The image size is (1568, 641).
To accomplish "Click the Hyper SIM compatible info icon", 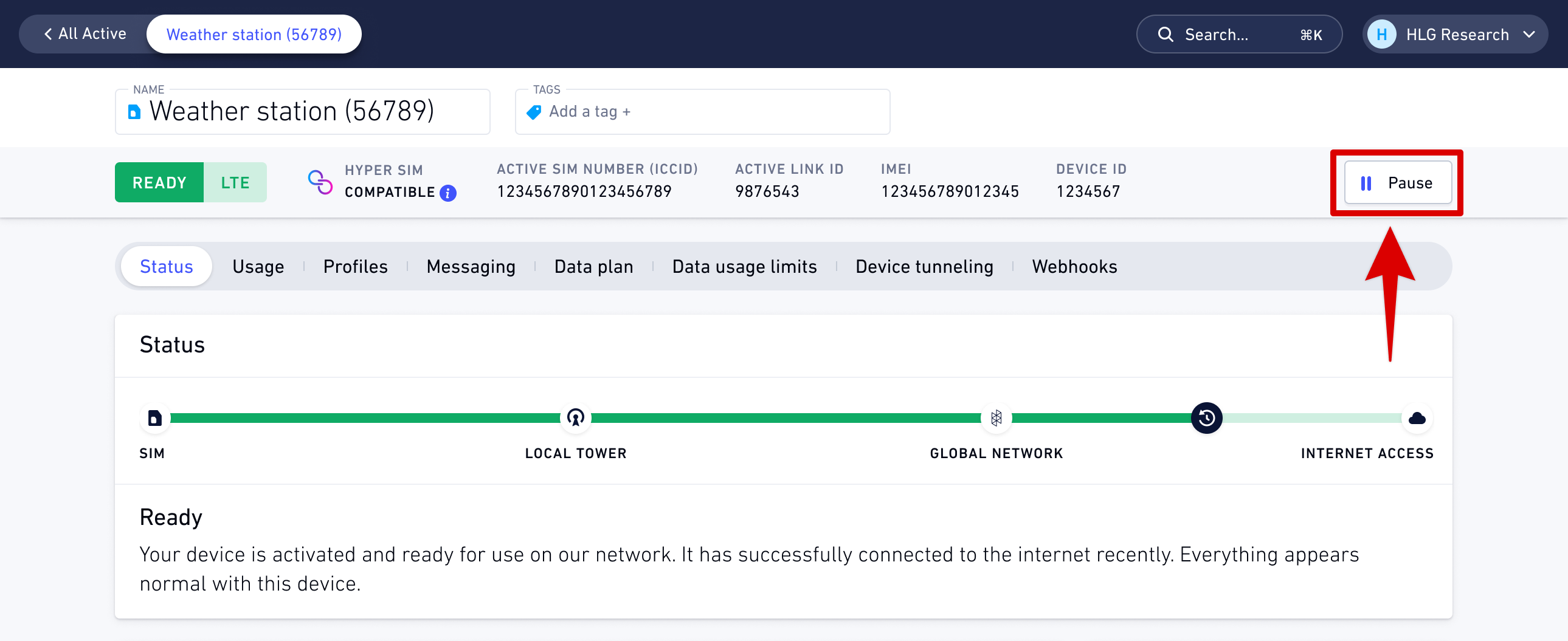I will click(448, 193).
